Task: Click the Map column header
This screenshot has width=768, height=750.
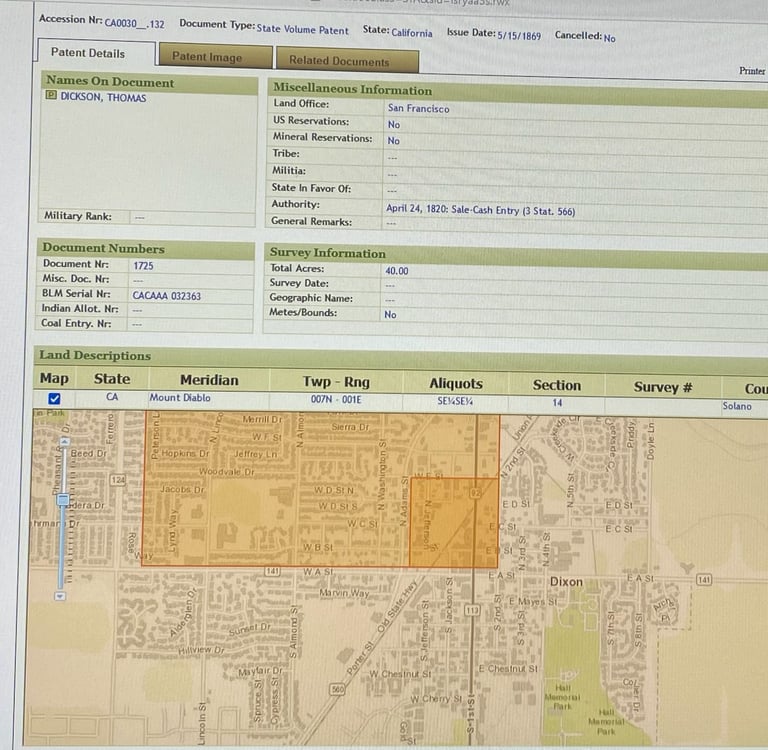Action: click(x=54, y=378)
